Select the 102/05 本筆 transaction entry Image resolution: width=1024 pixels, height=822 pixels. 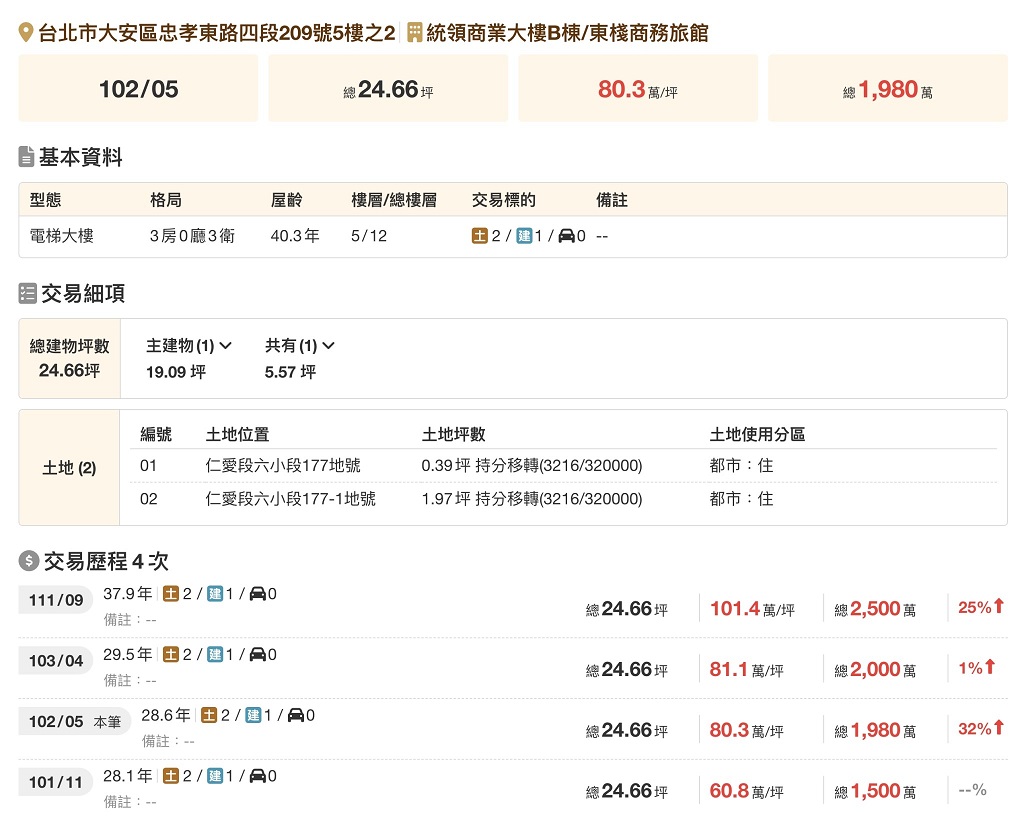click(x=75, y=721)
